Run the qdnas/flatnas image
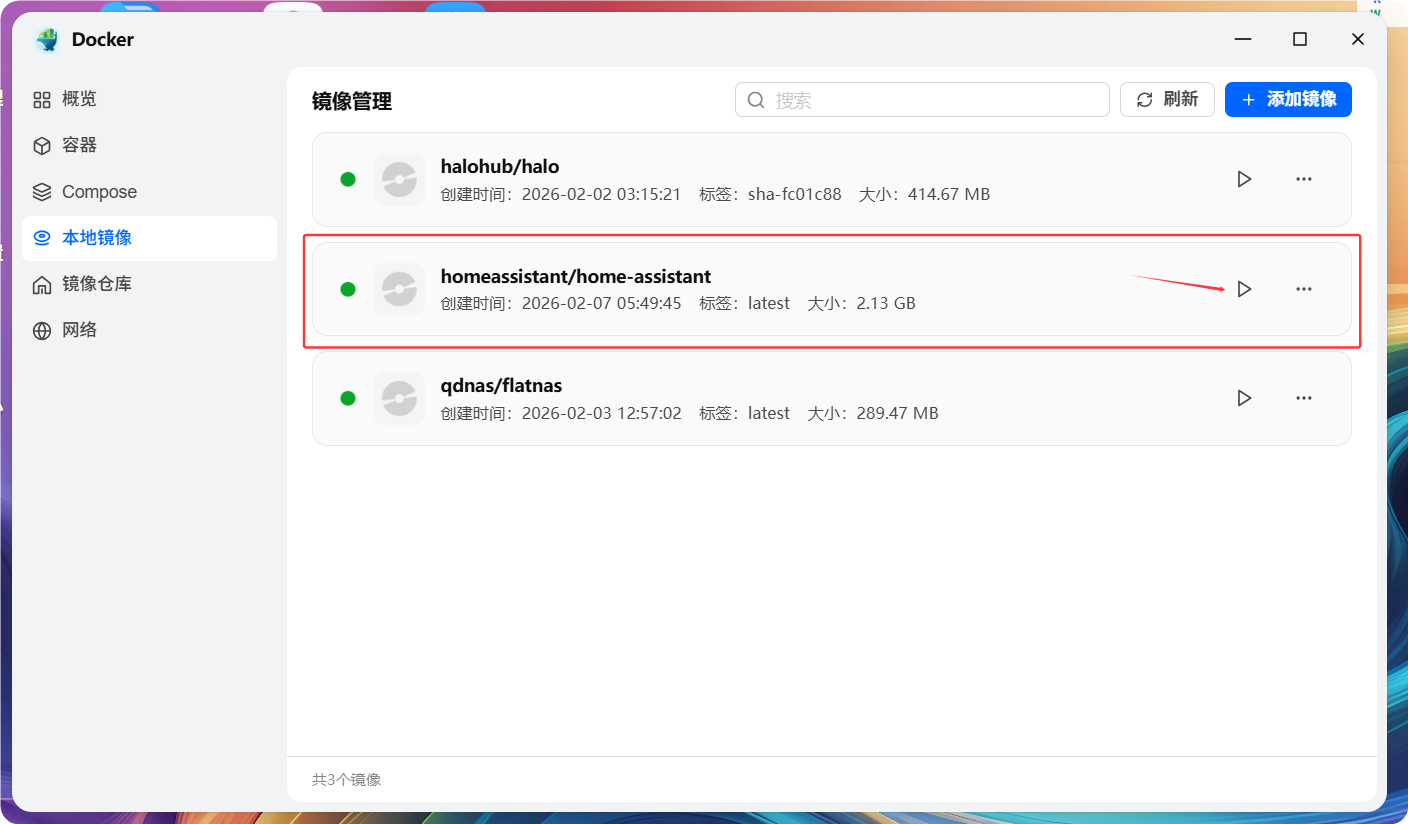 [1243, 398]
